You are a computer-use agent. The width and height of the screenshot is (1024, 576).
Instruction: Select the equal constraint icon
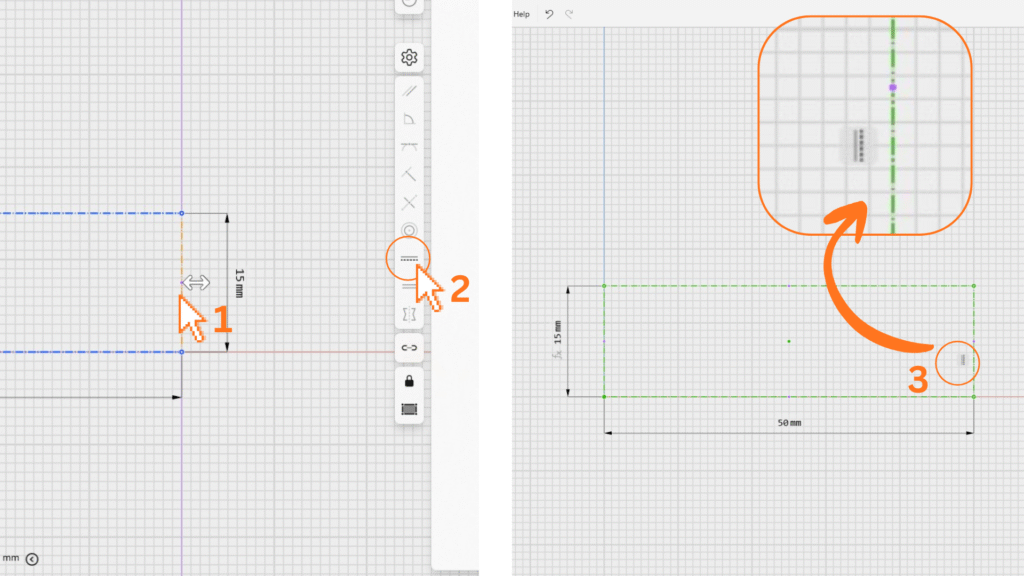[409, 287]
